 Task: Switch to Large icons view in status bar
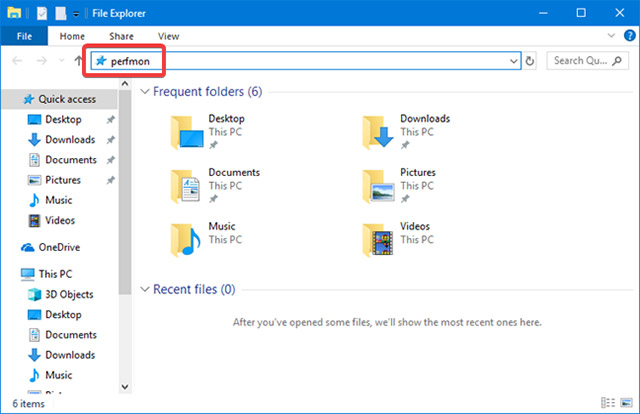coord(626,403)
